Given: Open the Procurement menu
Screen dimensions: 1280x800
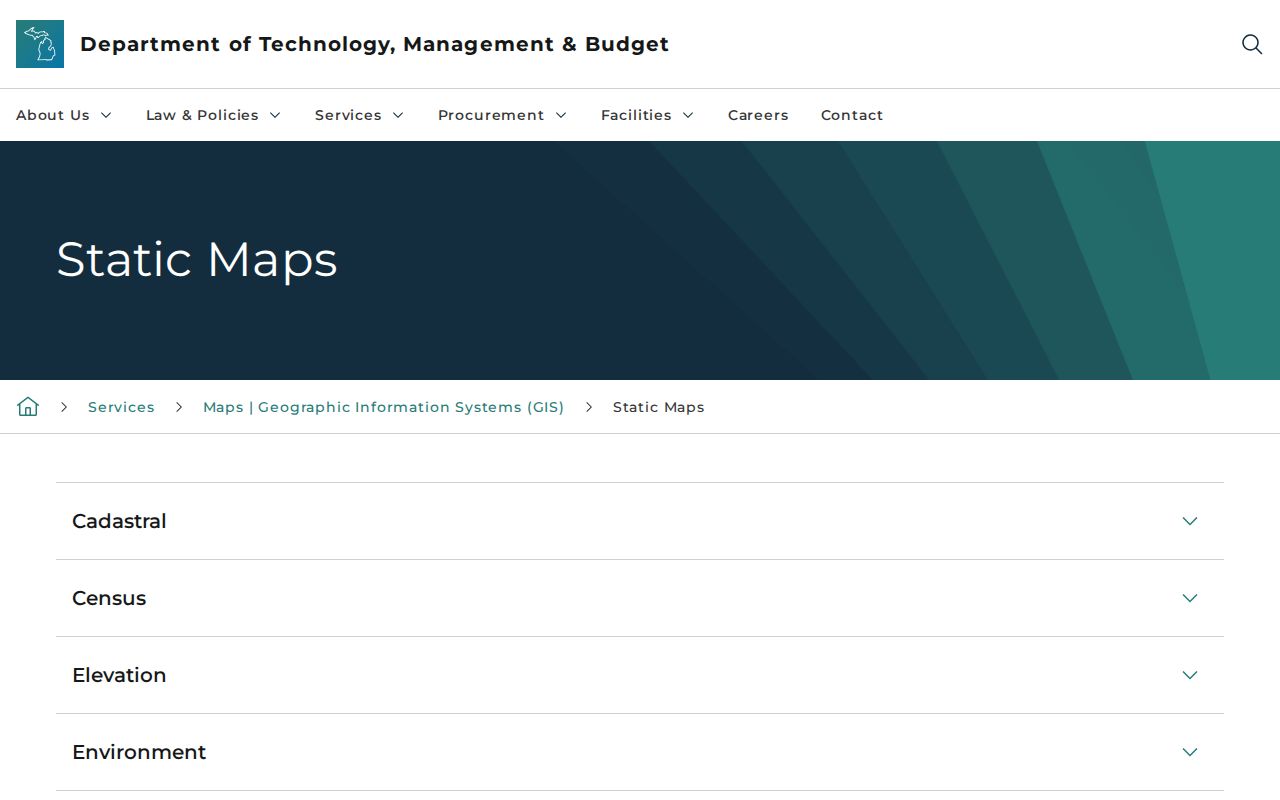Looking at the screenshot, I should pyautogui.click(x=503, y=115).
